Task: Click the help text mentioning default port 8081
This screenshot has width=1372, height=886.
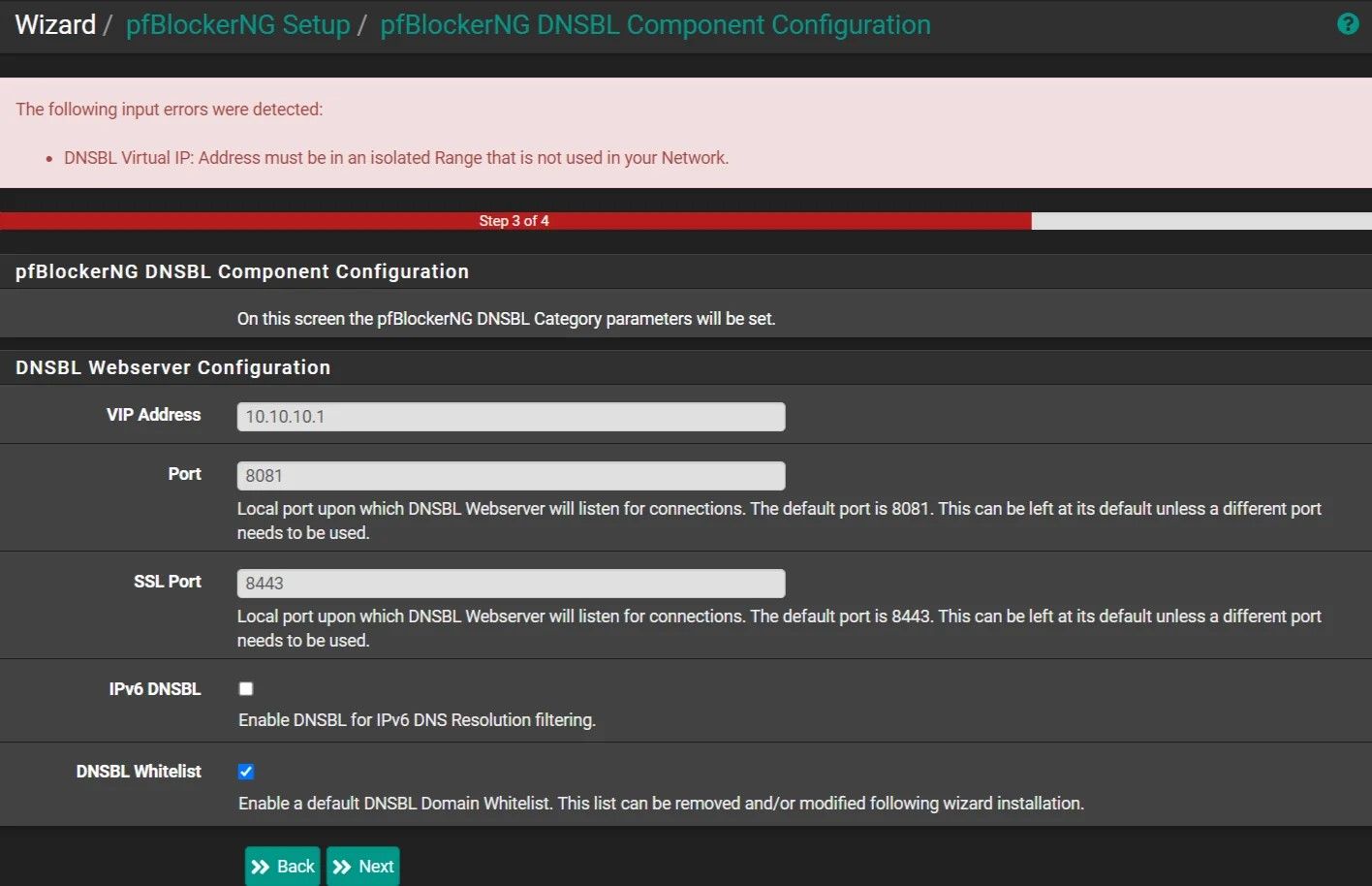Action: click(x=779, y=521)
